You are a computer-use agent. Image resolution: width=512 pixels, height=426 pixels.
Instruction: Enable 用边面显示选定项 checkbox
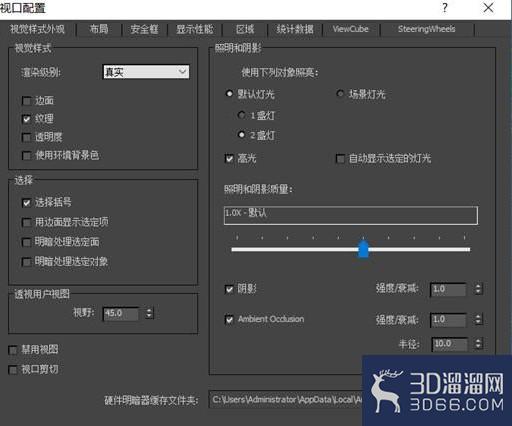click(26, 222)
